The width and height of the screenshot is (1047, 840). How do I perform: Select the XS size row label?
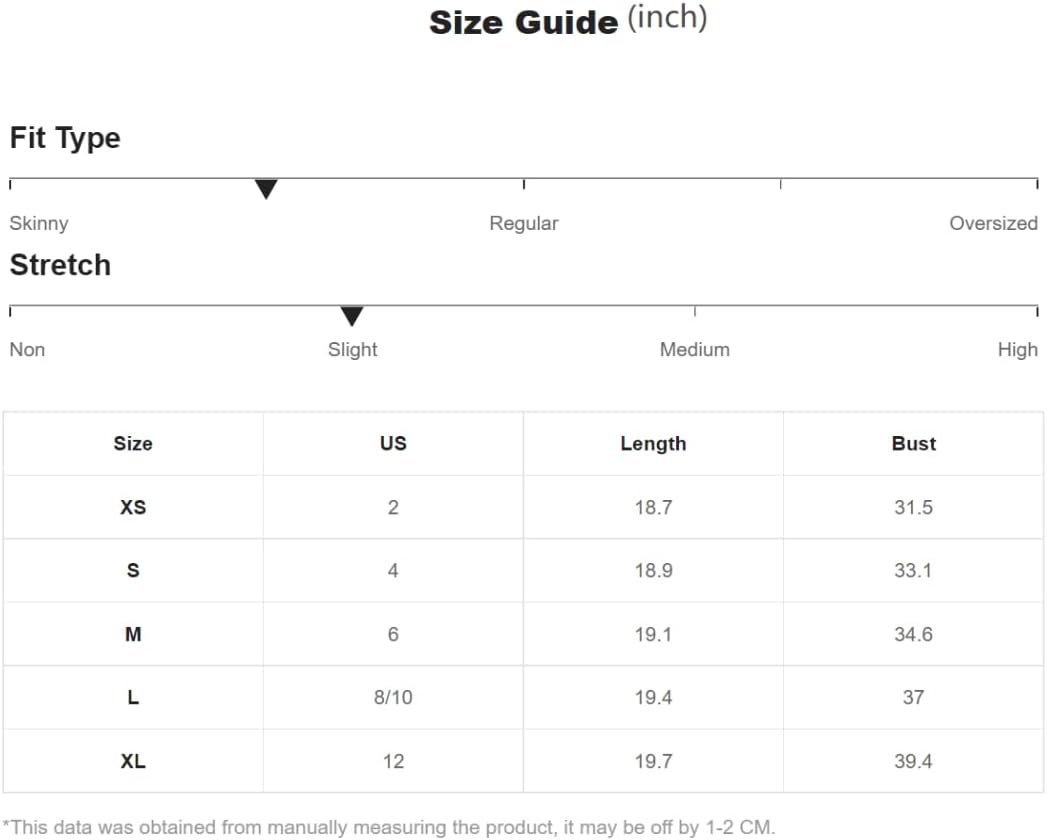133,507
